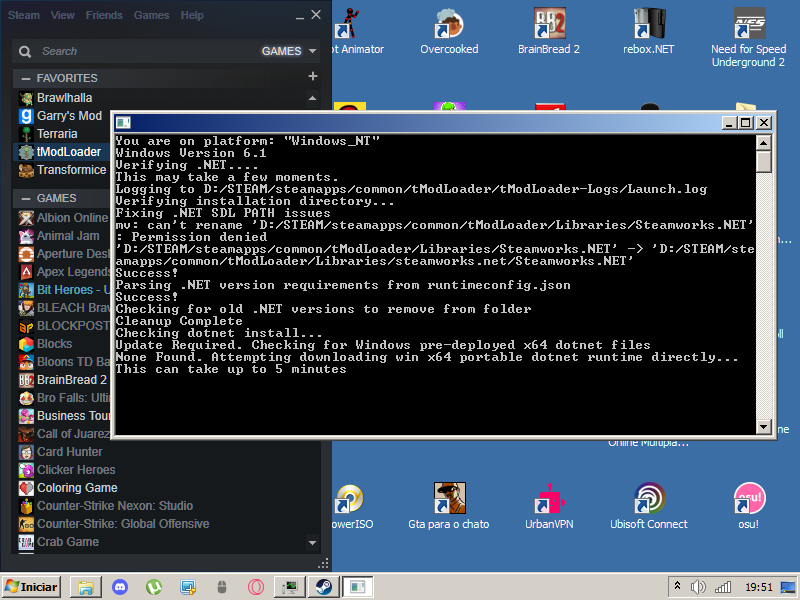Click the taskbar clock 19:51

click(x=759, y=587)
